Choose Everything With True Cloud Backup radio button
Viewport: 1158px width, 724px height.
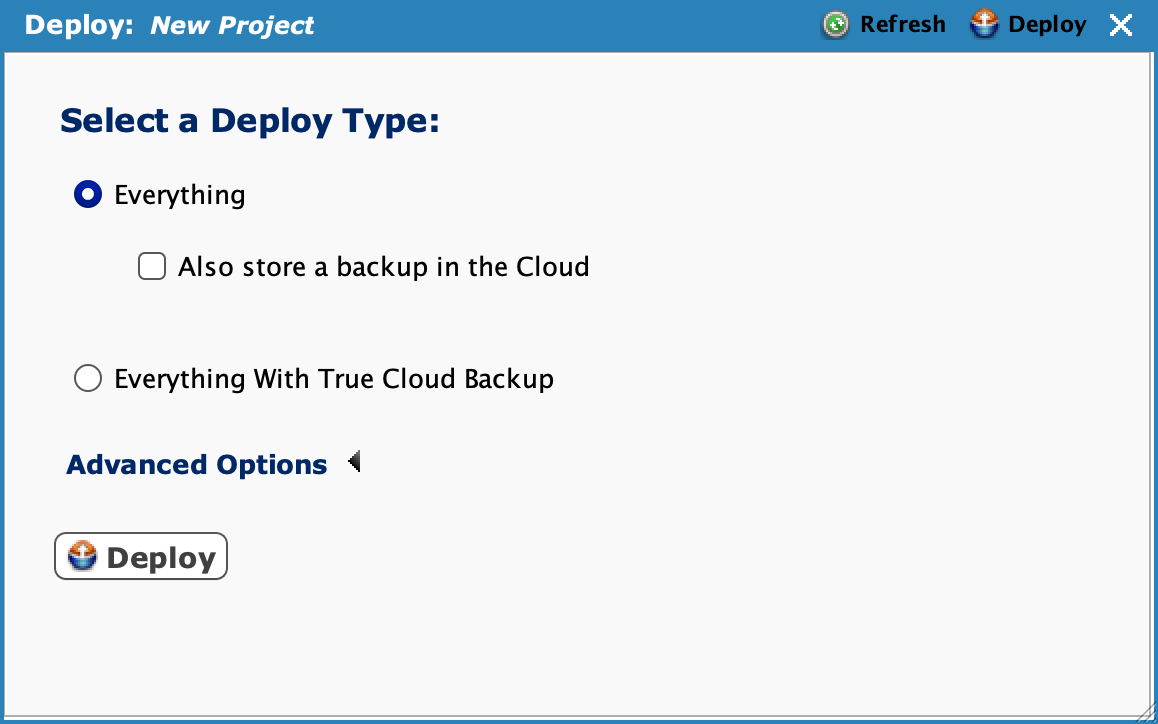(88, 379)
